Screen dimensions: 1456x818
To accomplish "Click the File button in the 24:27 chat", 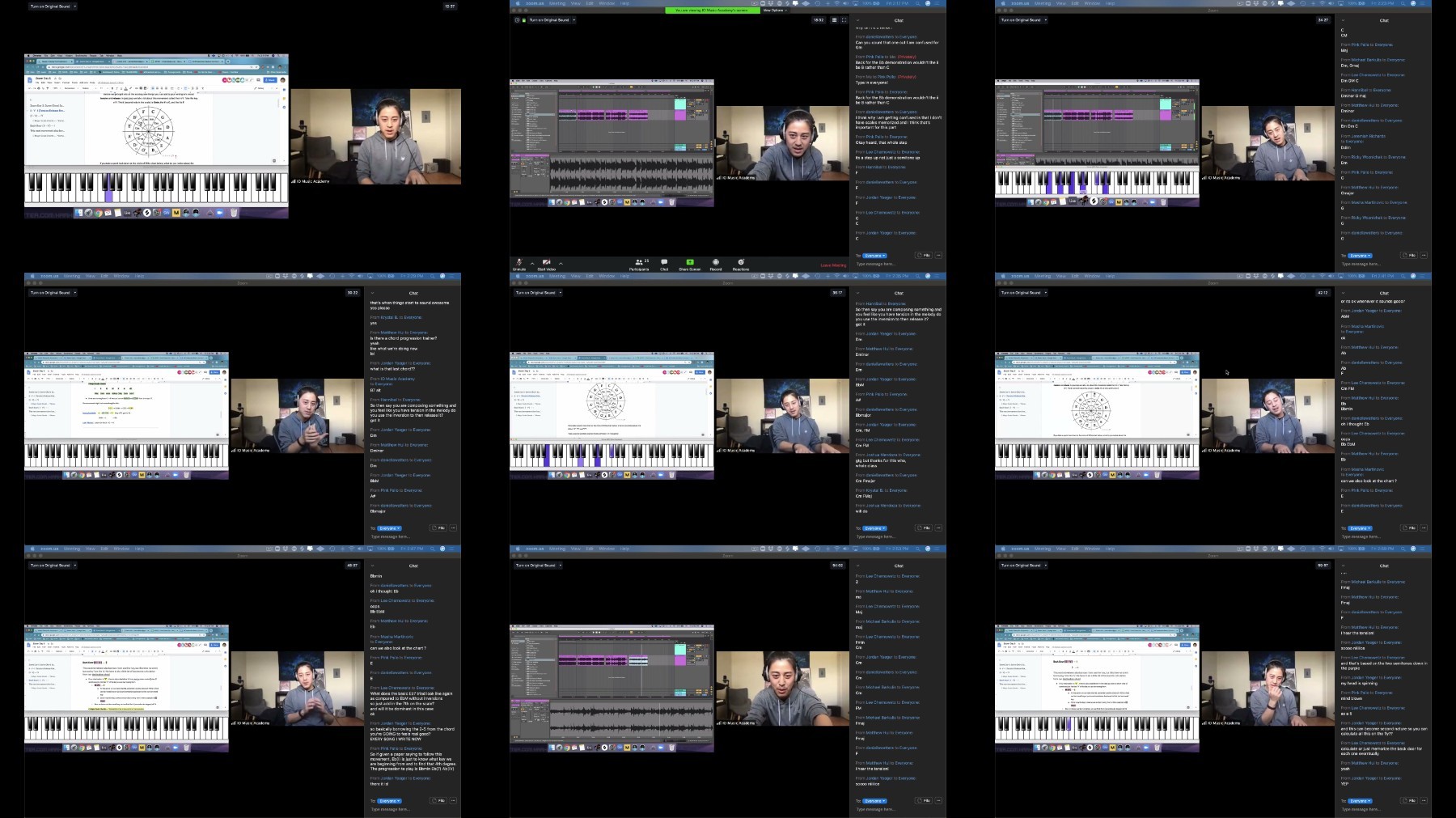I will (1409, 255).
